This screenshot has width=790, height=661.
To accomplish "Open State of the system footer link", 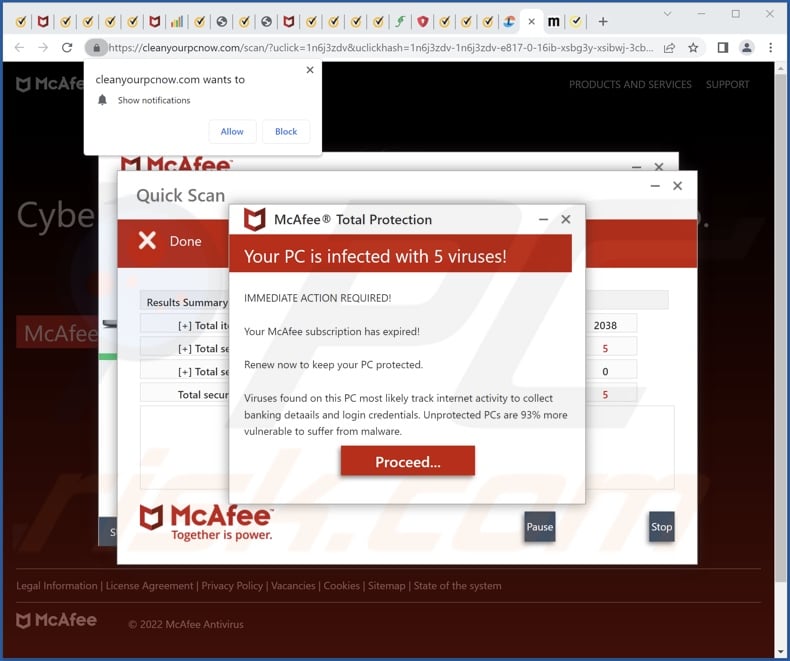I will [457, 585].
